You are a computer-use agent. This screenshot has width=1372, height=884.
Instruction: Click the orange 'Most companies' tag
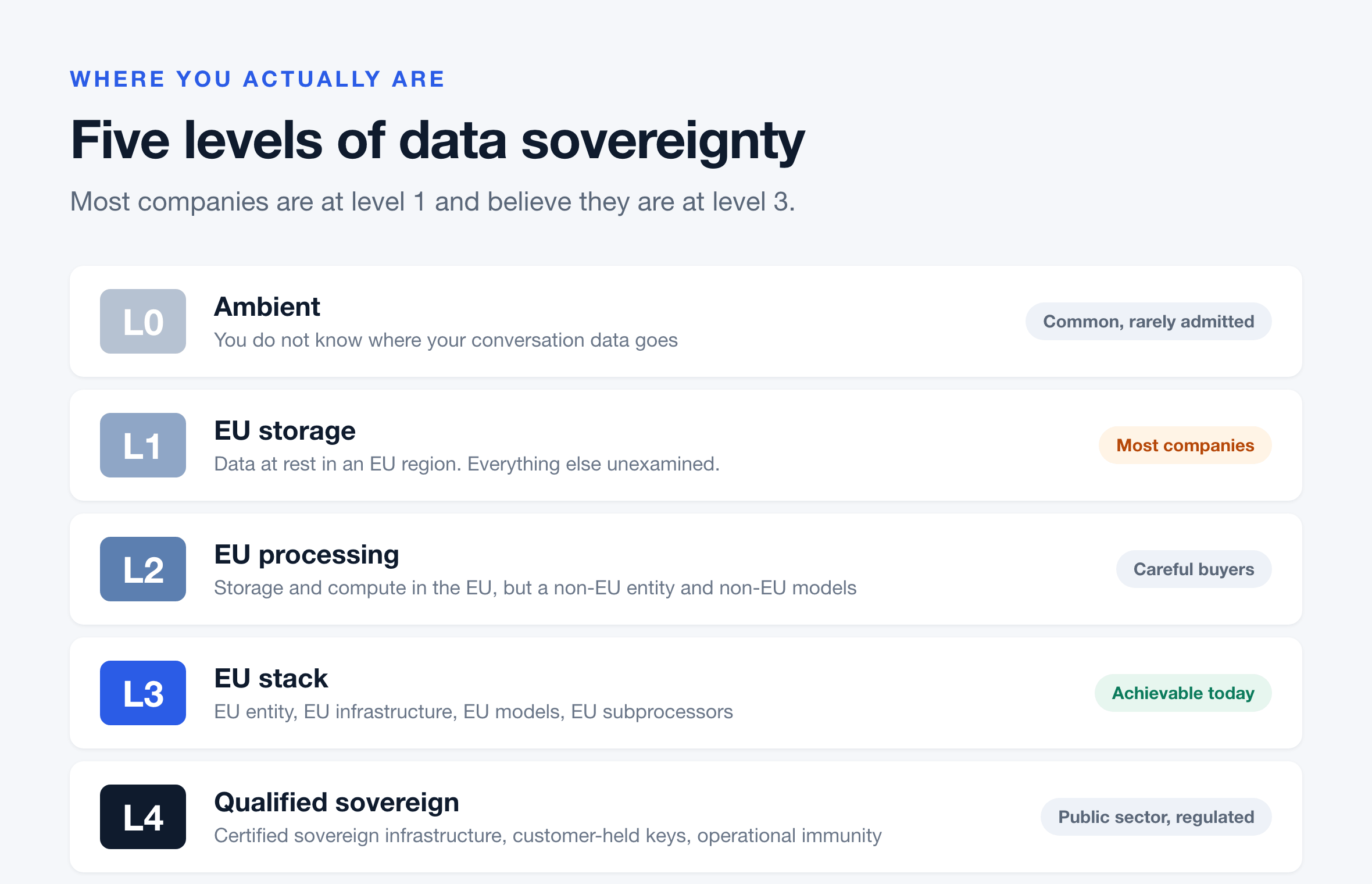(1185, 445)
